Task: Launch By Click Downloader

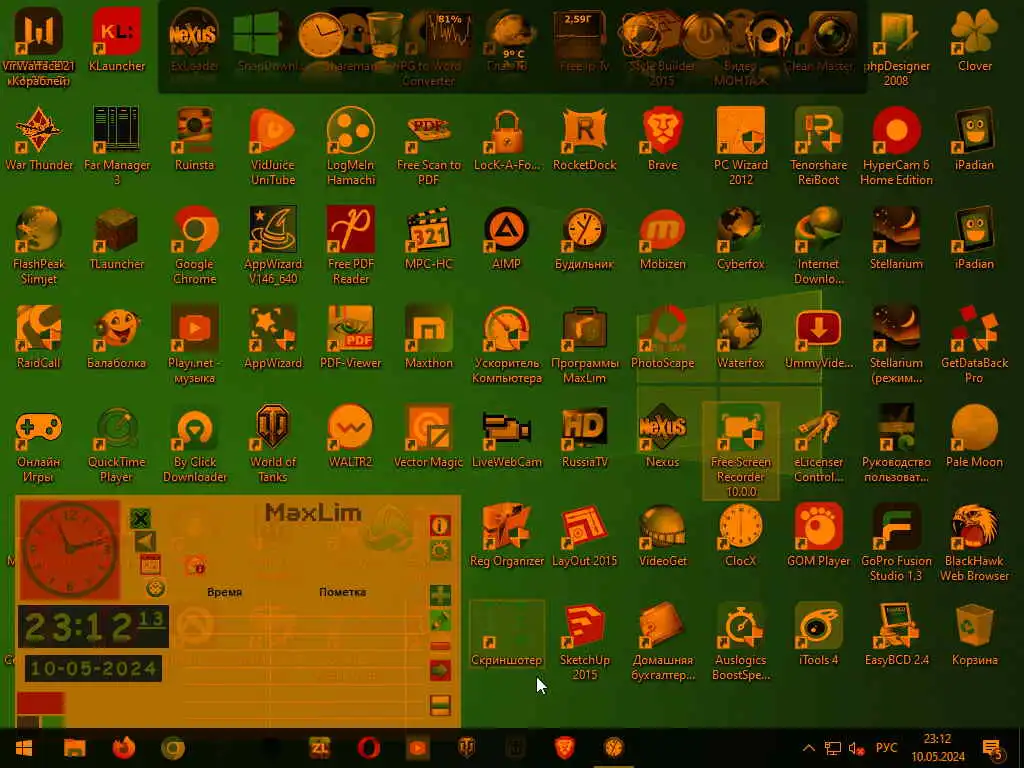Action: click(x=195, y=443)
